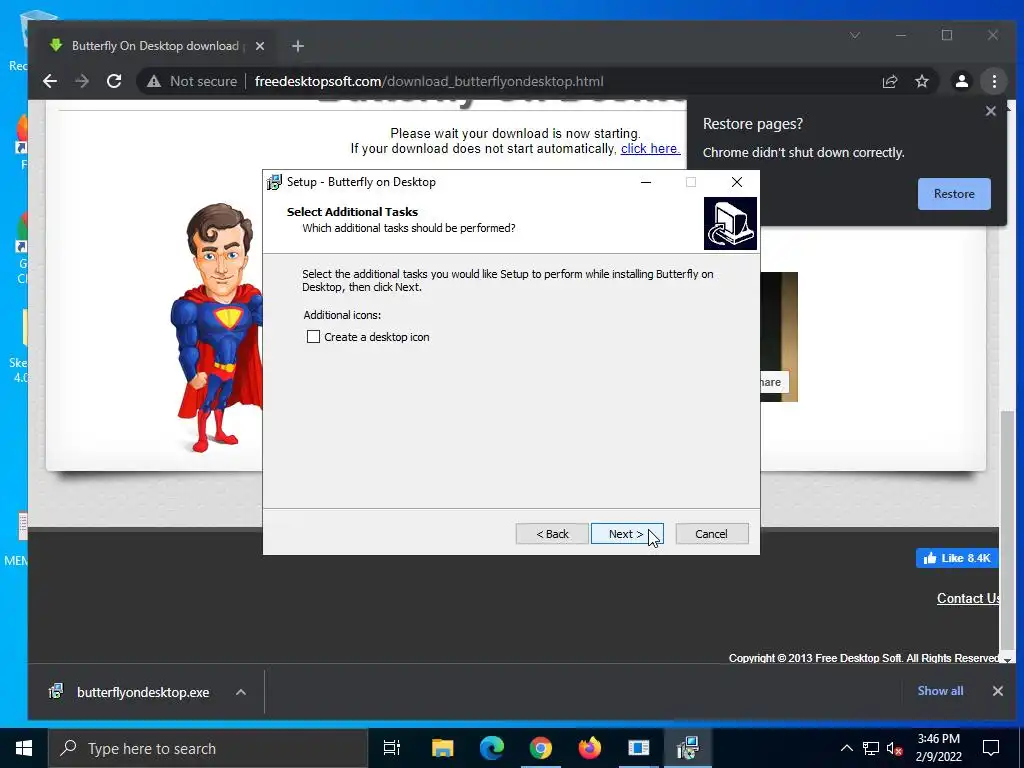The height and width of the screenshot is (768, 1024).
Task: Click the Chrome forward arrow
Action: pos(82,81)
